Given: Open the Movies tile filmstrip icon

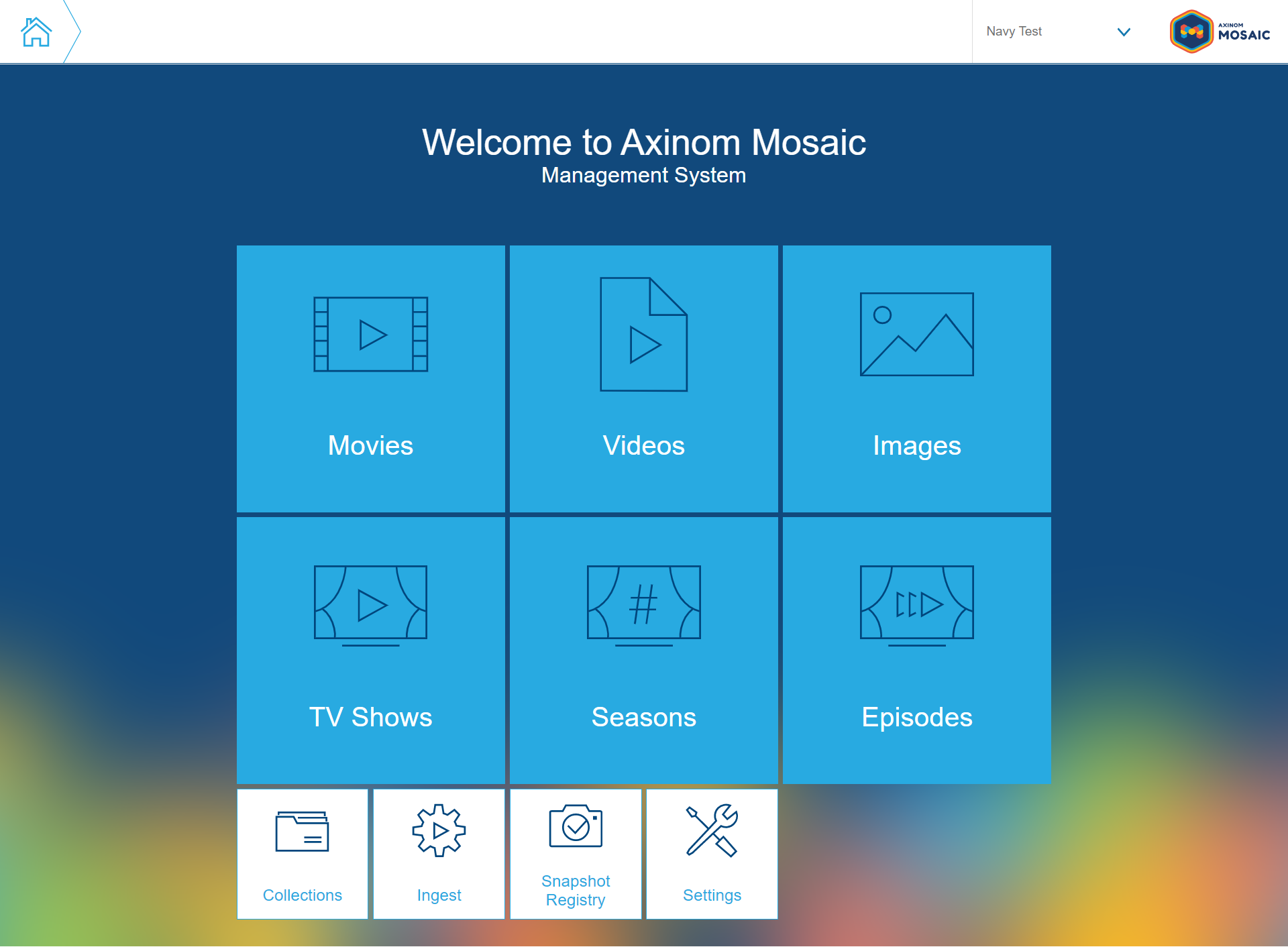Looking at the screenshot, I should 370,334.
